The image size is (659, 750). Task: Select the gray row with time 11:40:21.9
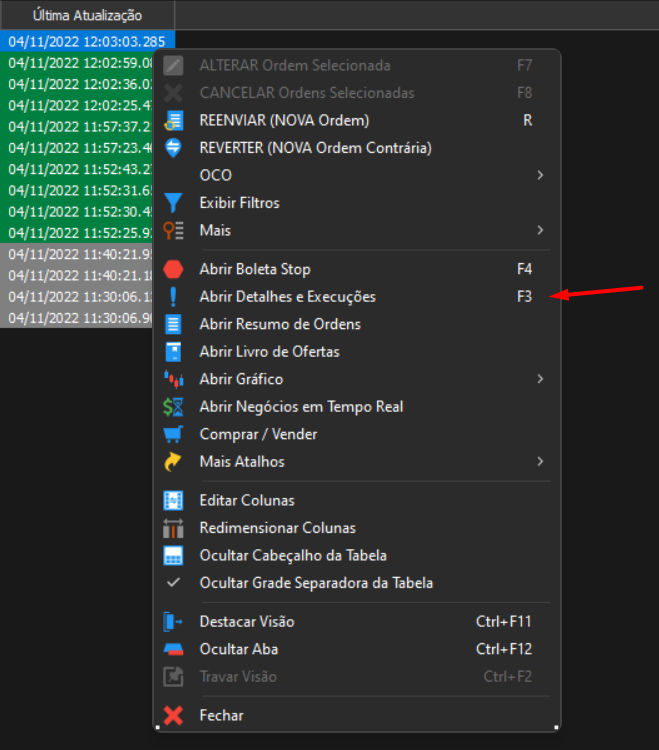pos(77,254)
